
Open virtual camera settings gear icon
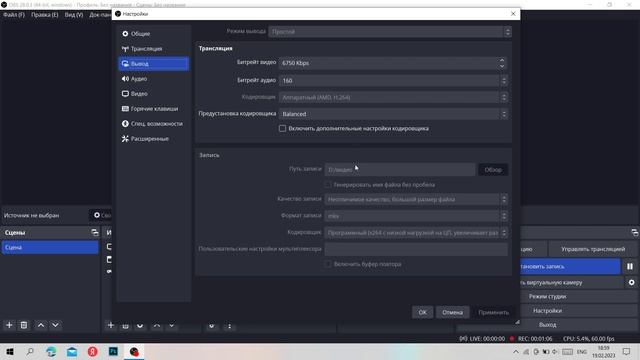tap(631, 282)
